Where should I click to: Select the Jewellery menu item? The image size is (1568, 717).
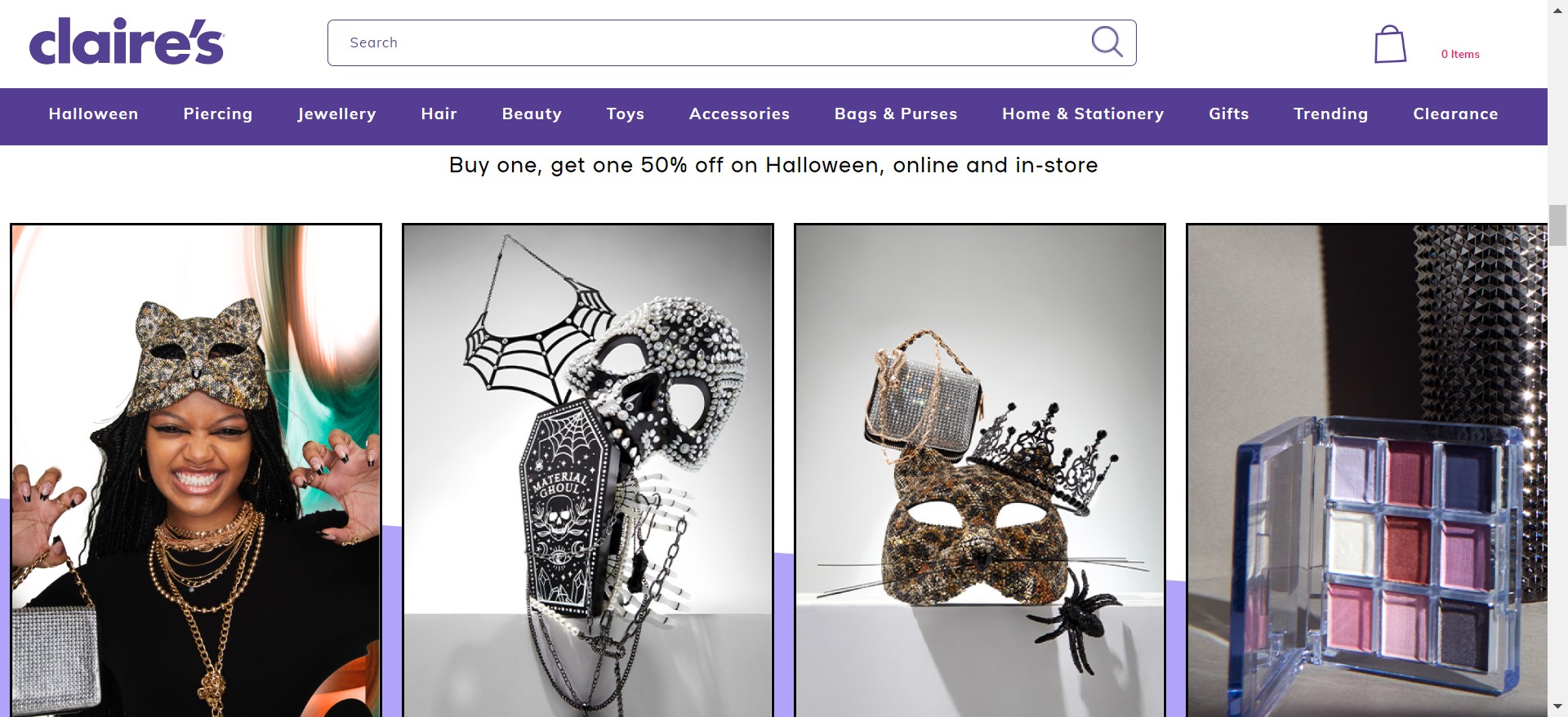pos(336,114)
